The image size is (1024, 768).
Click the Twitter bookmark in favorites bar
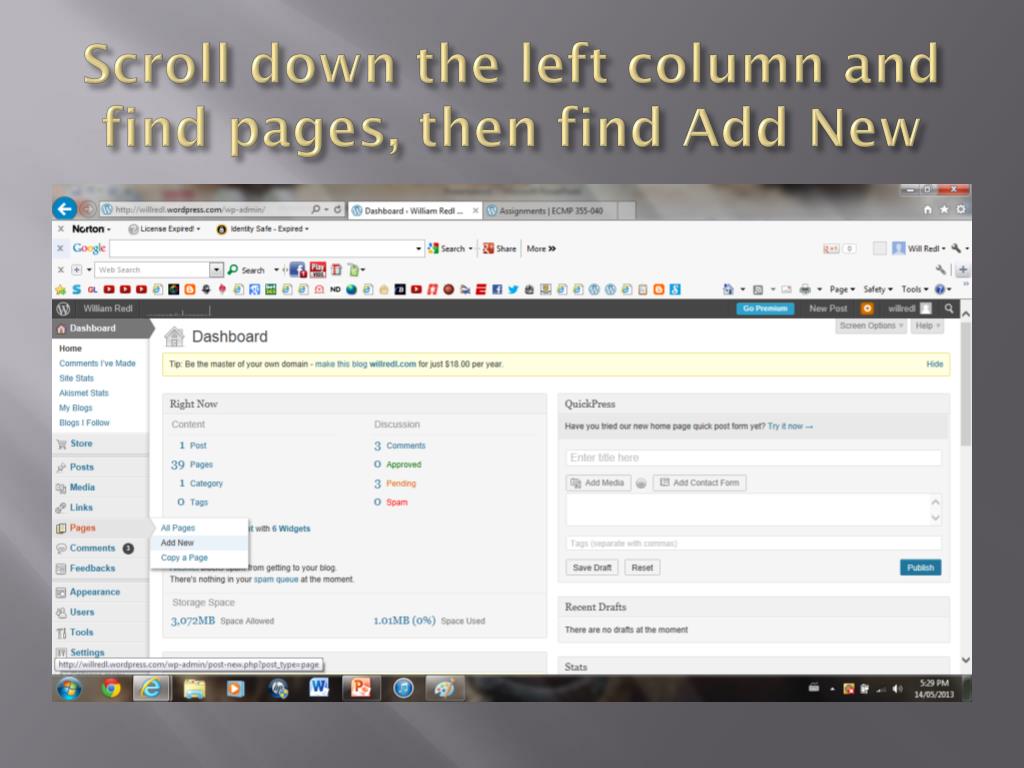point(513,289)
